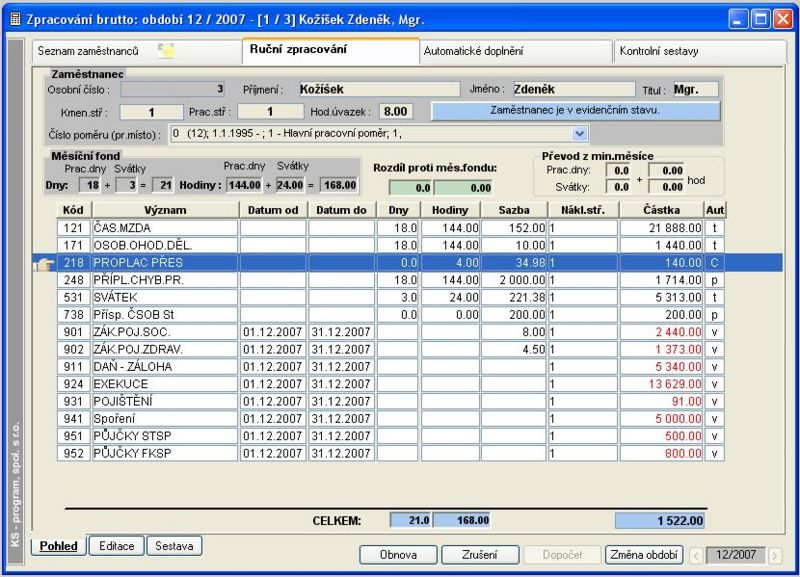Click the 'Zaměstnanec je v evidenčním stavu' button
The image size is (800, 577).
point(576,111)
